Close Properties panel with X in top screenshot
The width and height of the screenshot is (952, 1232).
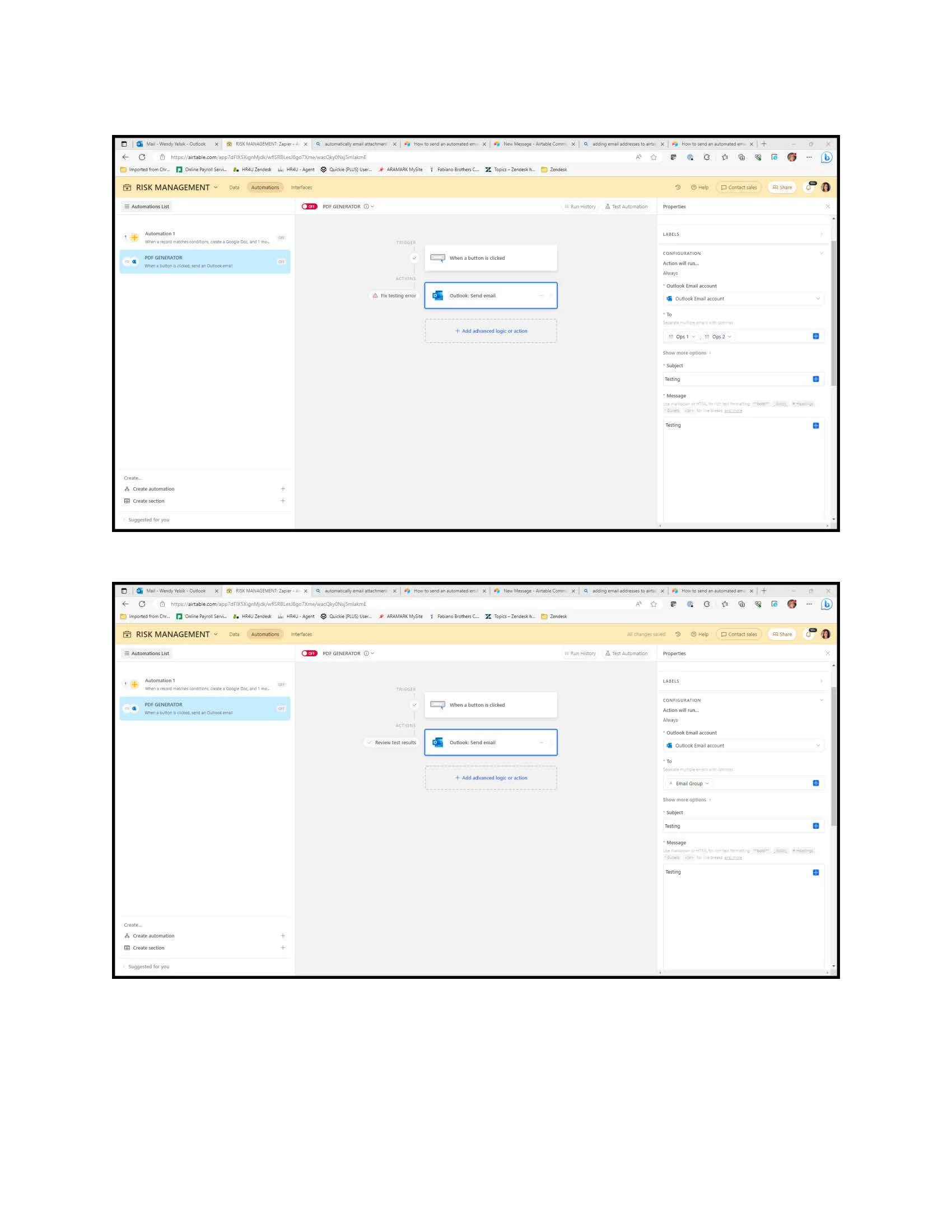tap(828, 207)
